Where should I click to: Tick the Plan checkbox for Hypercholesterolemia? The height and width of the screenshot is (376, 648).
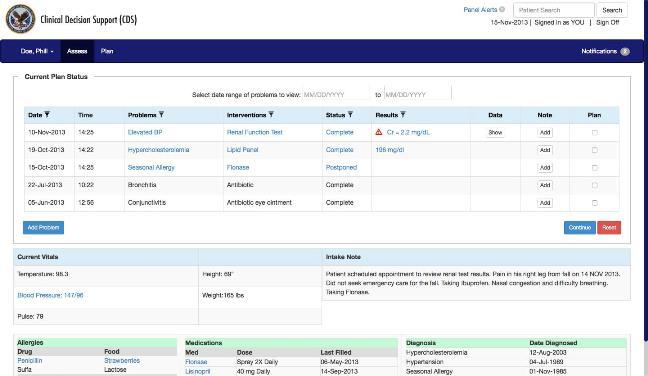coord(595,150)
